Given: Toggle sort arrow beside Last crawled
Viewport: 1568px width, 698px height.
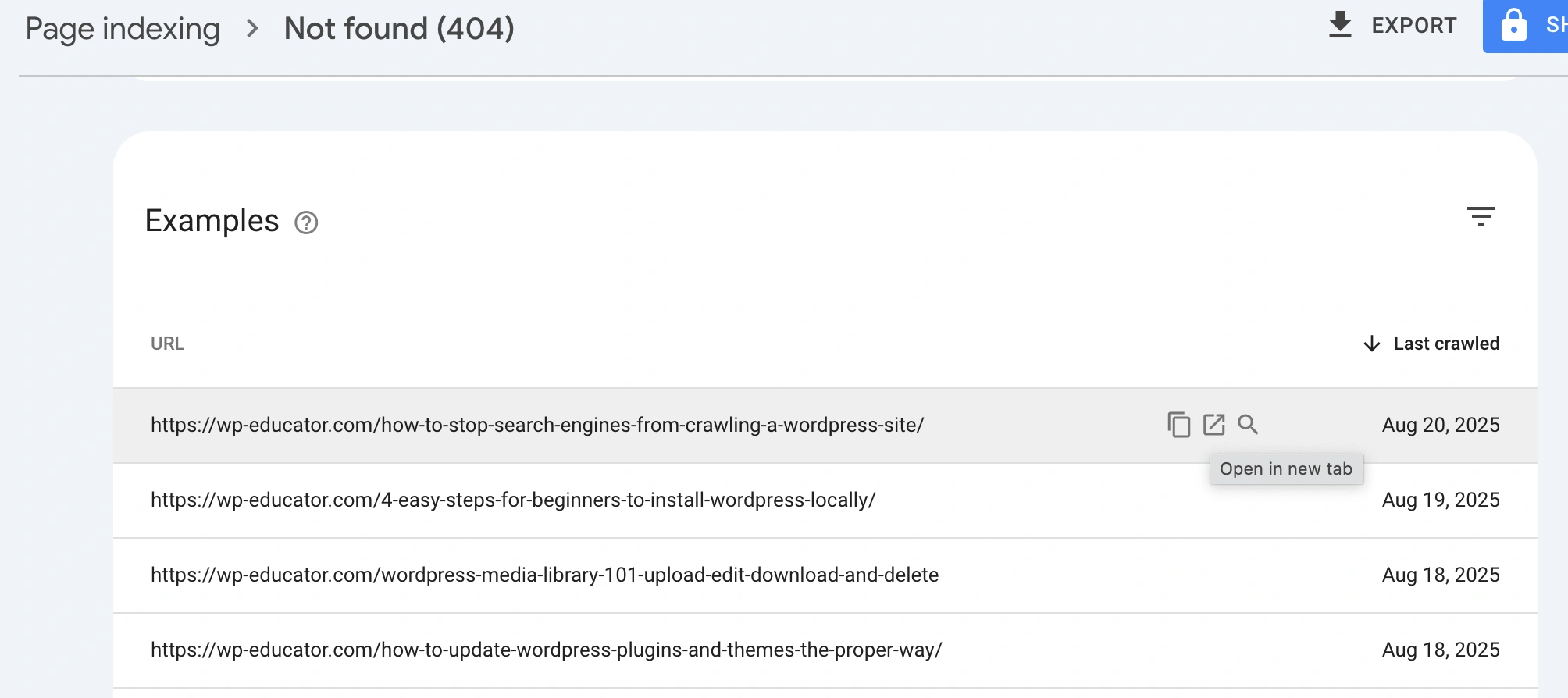Looking at the screenshot, I should (x=1371, y=344).
